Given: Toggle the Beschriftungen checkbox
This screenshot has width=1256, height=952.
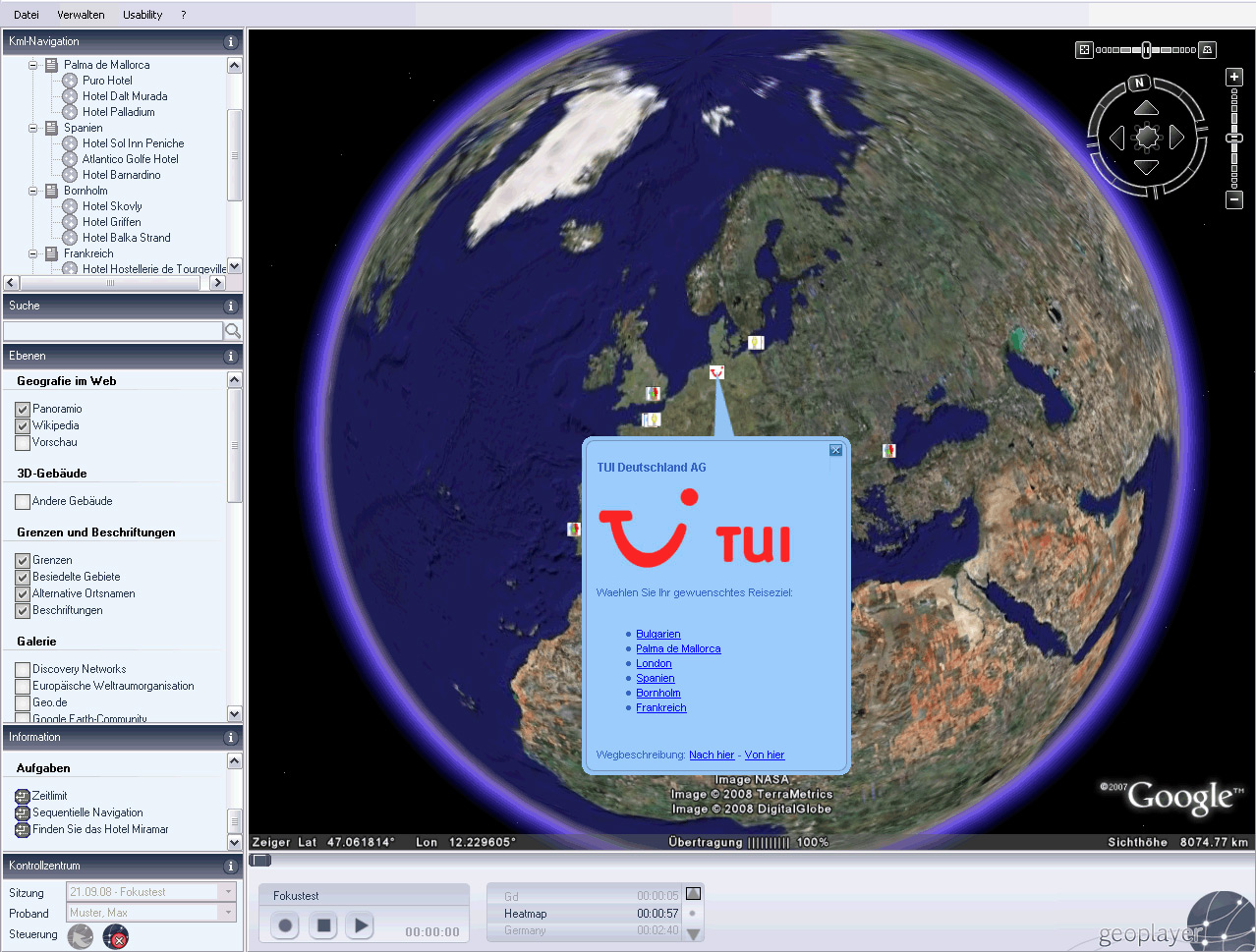Looking at the screenshot, I should pos(23,610).
